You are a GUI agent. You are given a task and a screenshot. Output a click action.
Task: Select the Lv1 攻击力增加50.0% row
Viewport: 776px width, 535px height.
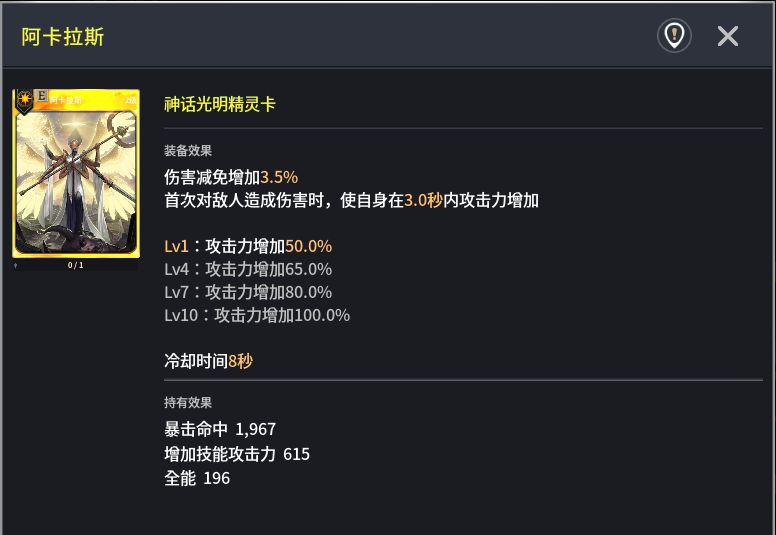pos(248,246)
